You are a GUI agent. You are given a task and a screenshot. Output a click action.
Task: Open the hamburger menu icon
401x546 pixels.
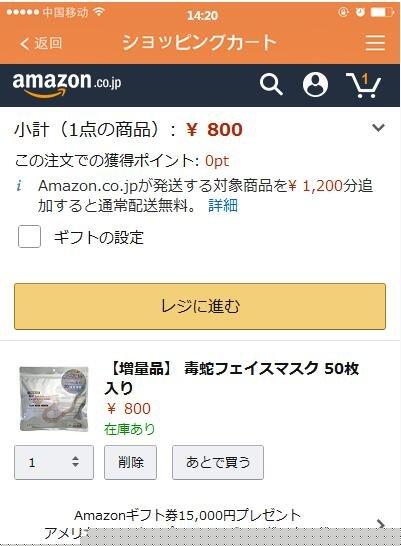pos(375,42)
